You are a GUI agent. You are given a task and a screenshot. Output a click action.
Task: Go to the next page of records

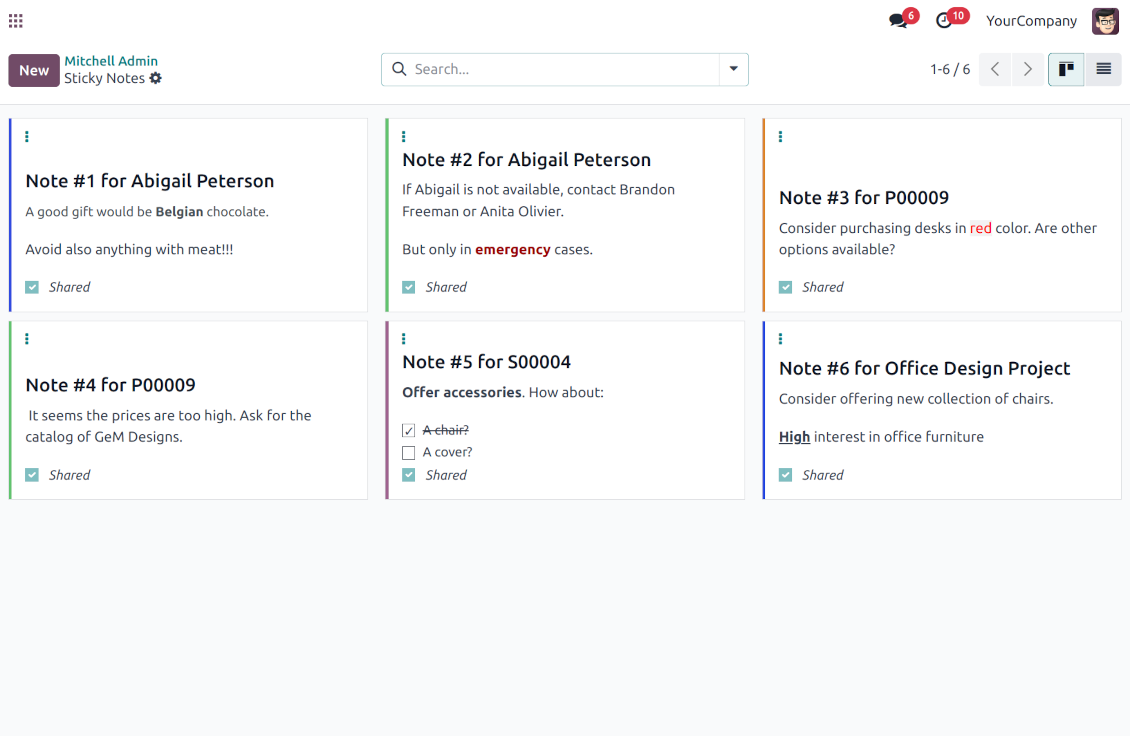click(x=1027, y=69)
